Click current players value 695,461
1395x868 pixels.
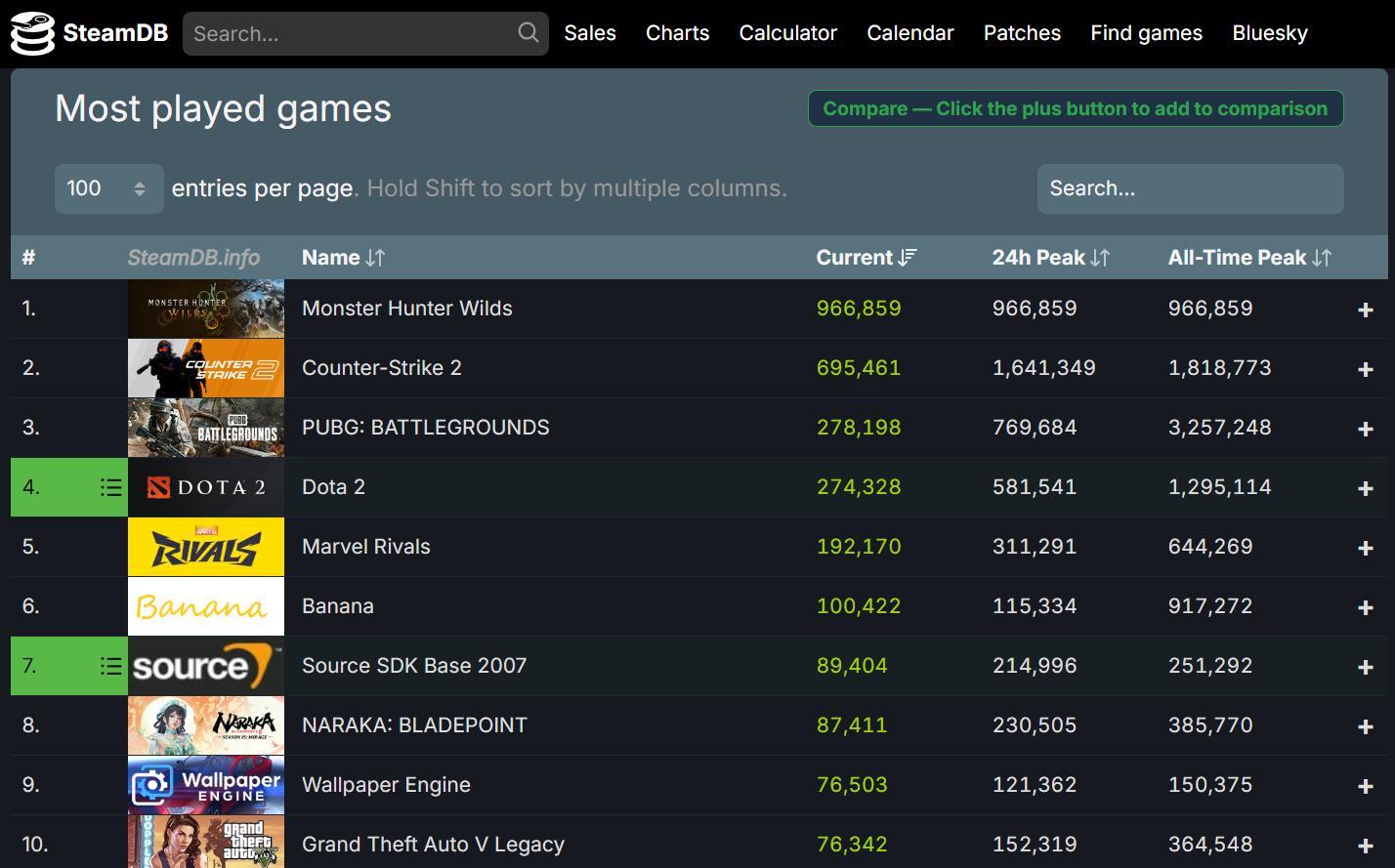point(859,368)
